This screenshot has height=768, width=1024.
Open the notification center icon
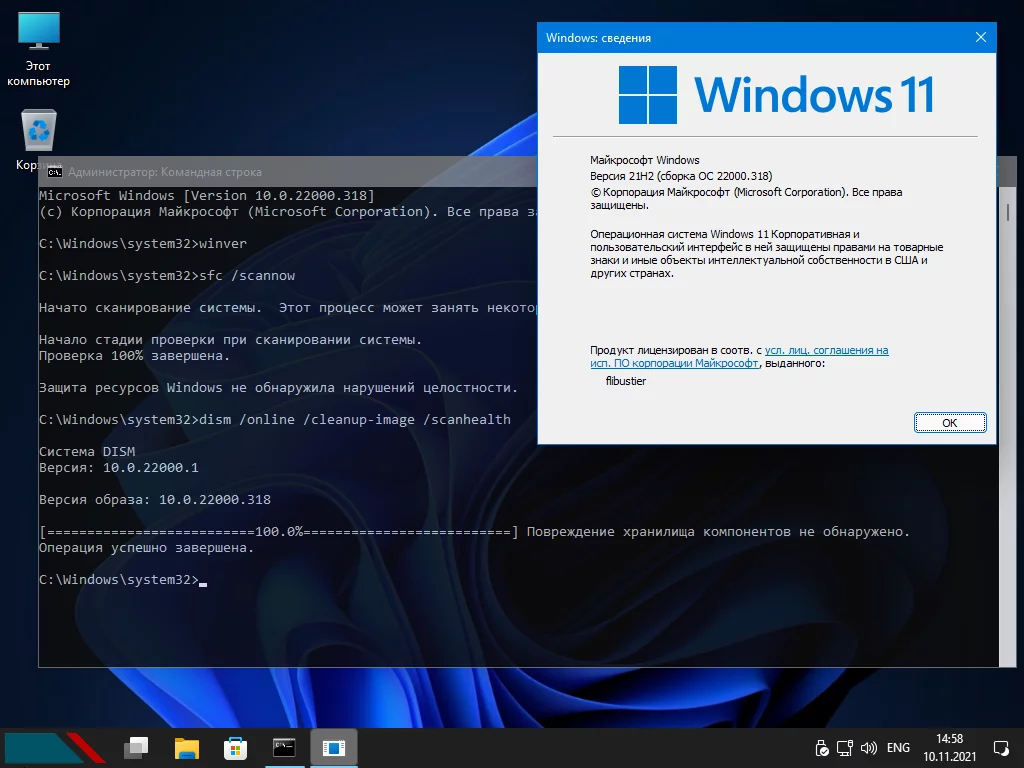[1000, 747]
